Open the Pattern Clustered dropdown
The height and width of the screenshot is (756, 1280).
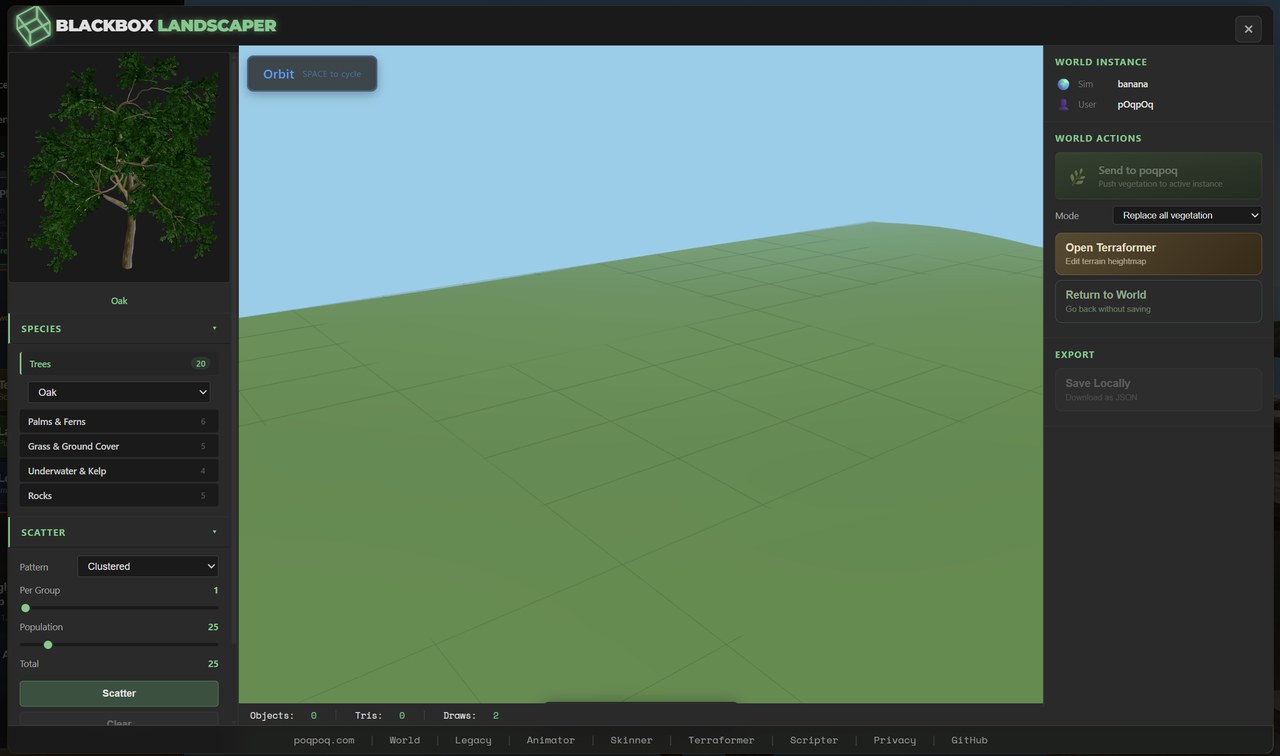pos(148,566)
